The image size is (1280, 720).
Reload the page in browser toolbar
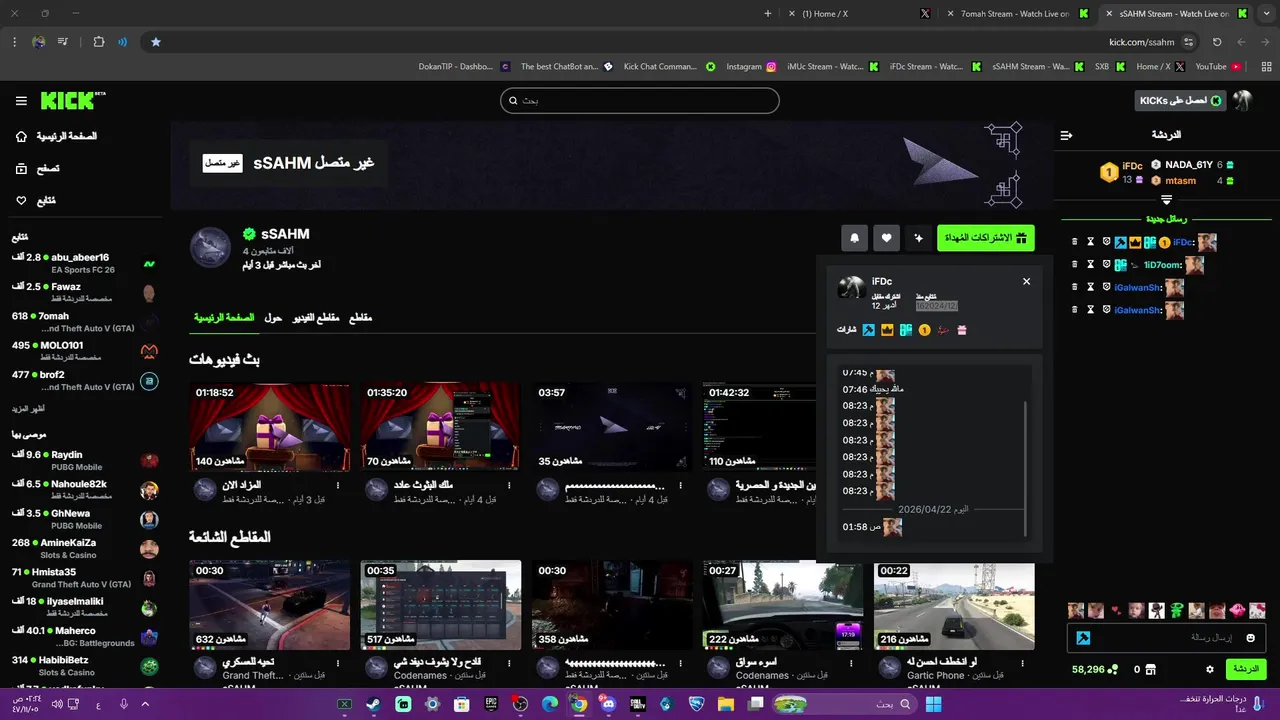tap(1217, 42)
